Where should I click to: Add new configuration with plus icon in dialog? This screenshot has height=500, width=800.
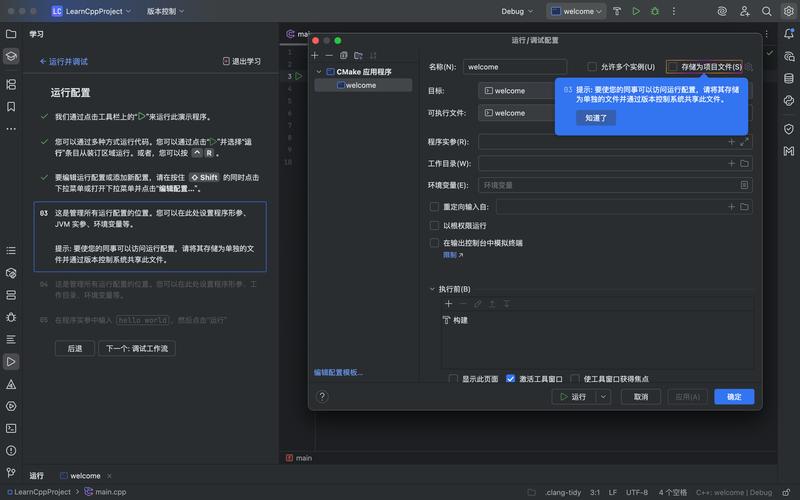pyautogui.click(x=315, y=55)
